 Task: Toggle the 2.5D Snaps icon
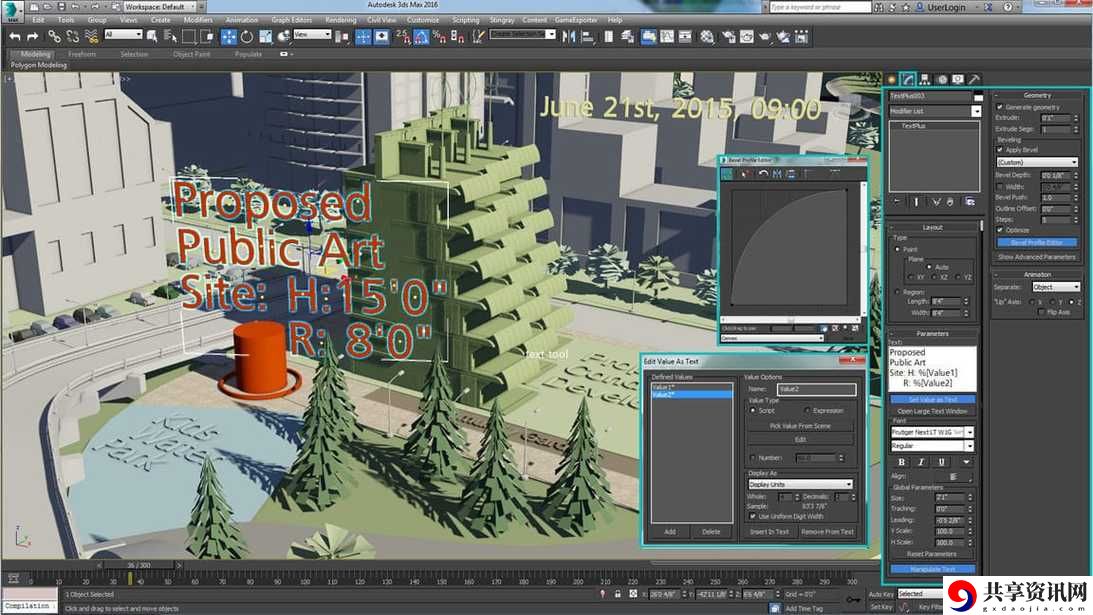pyautogui.click(x=403, y=36)
